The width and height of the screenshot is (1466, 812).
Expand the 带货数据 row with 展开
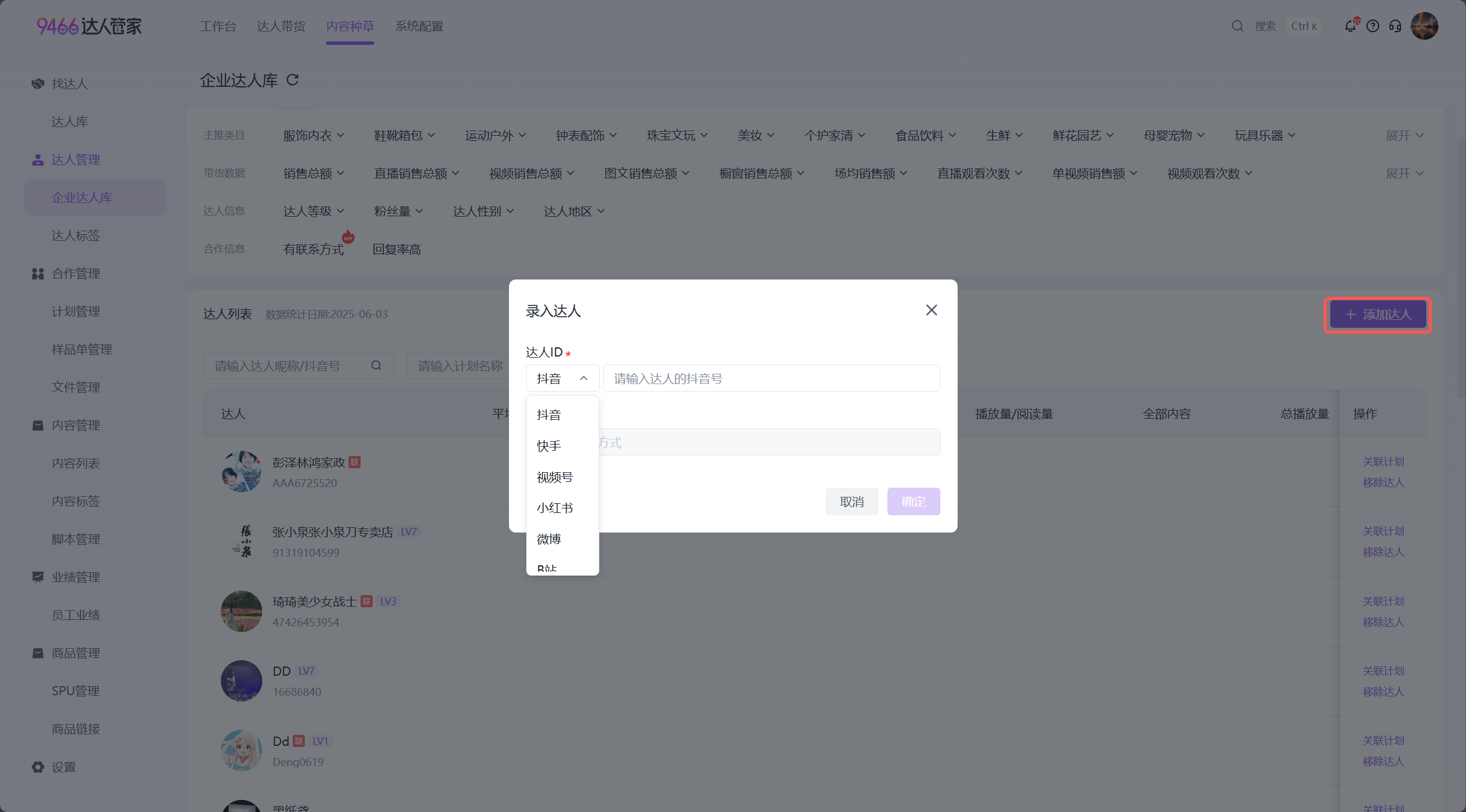(1404, 173)
